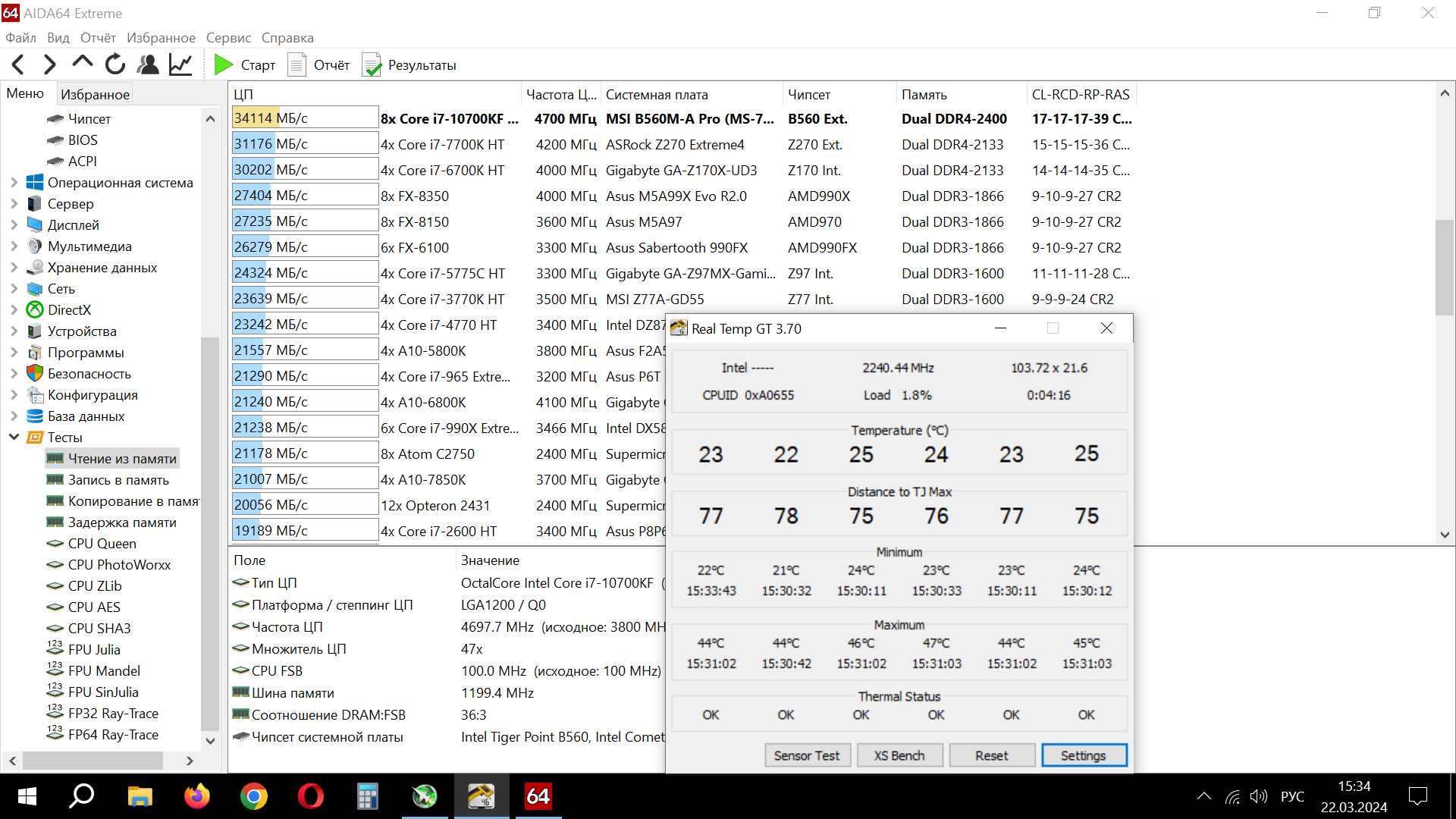Screen dimensions: 1456x819
Task: Select the Конфигурация tree item
Action: (x=82, y=395)
